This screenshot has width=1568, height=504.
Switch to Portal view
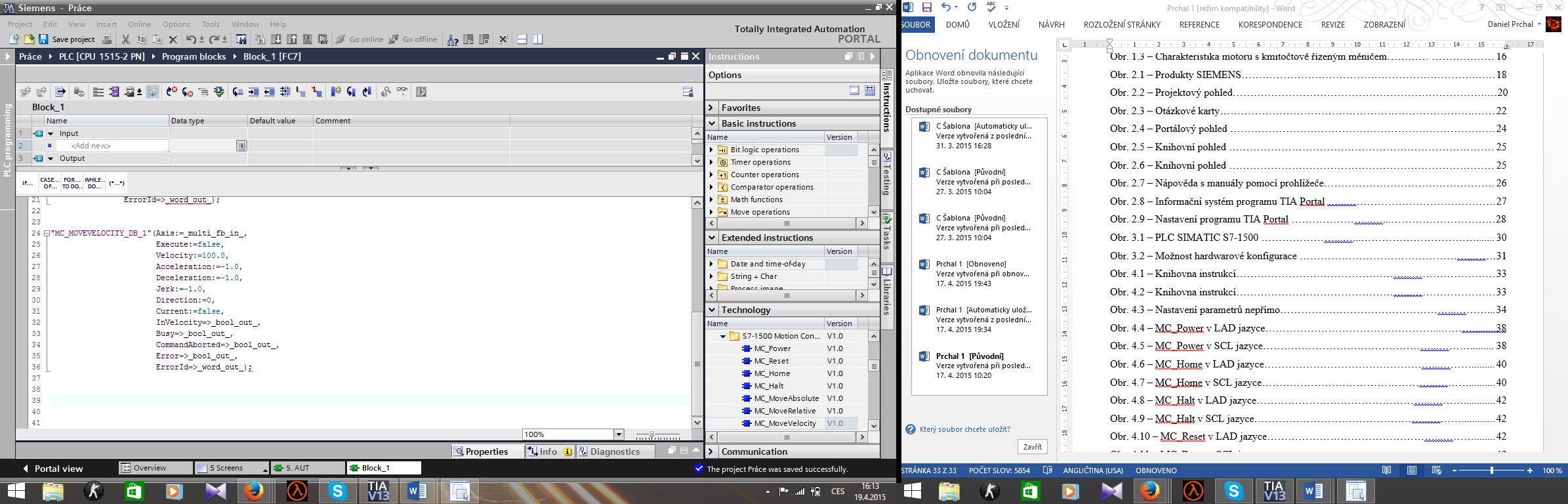tap(52, 469)
